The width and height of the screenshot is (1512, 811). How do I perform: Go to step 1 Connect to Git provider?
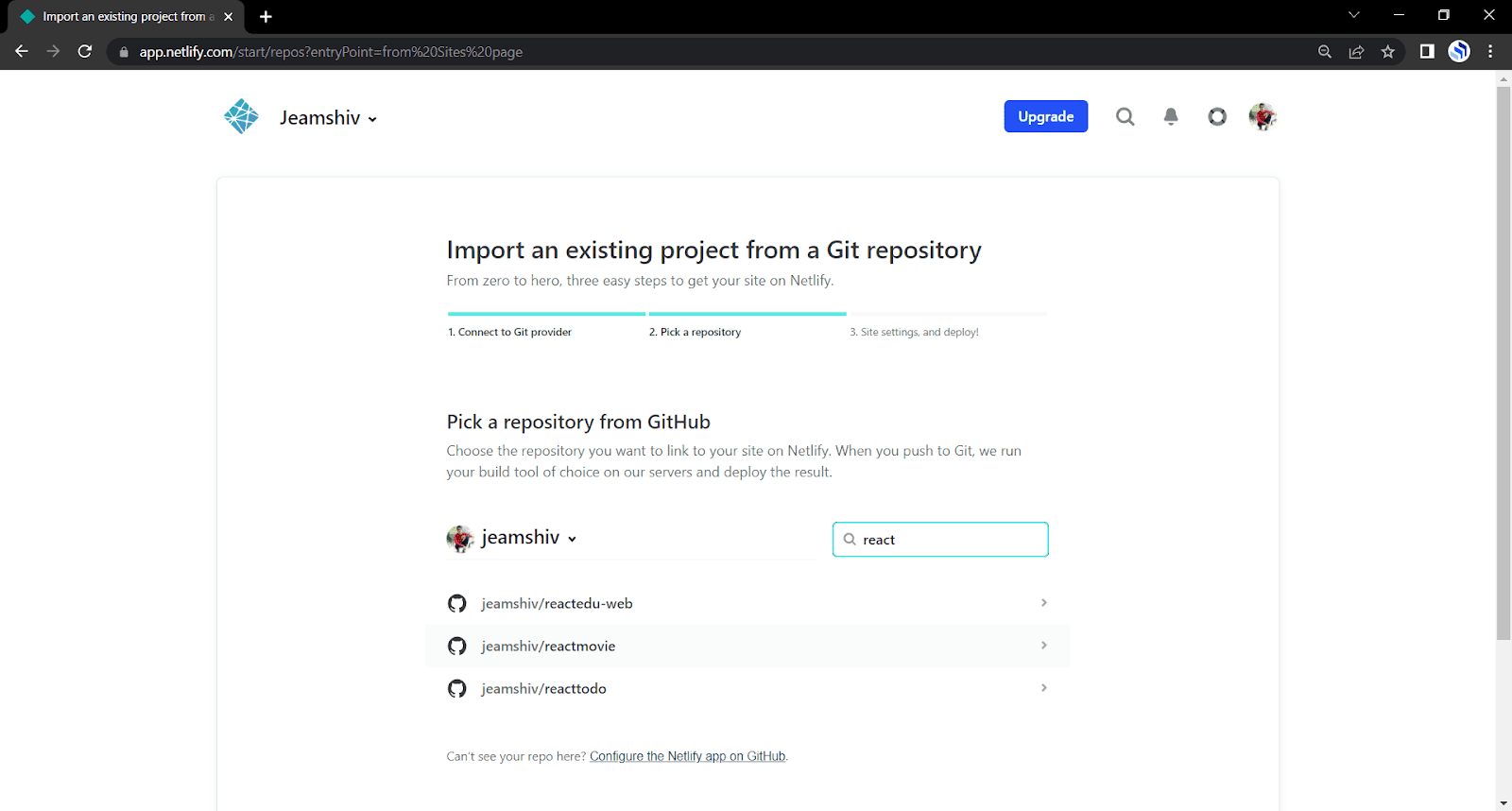click(x=510, y=332)
